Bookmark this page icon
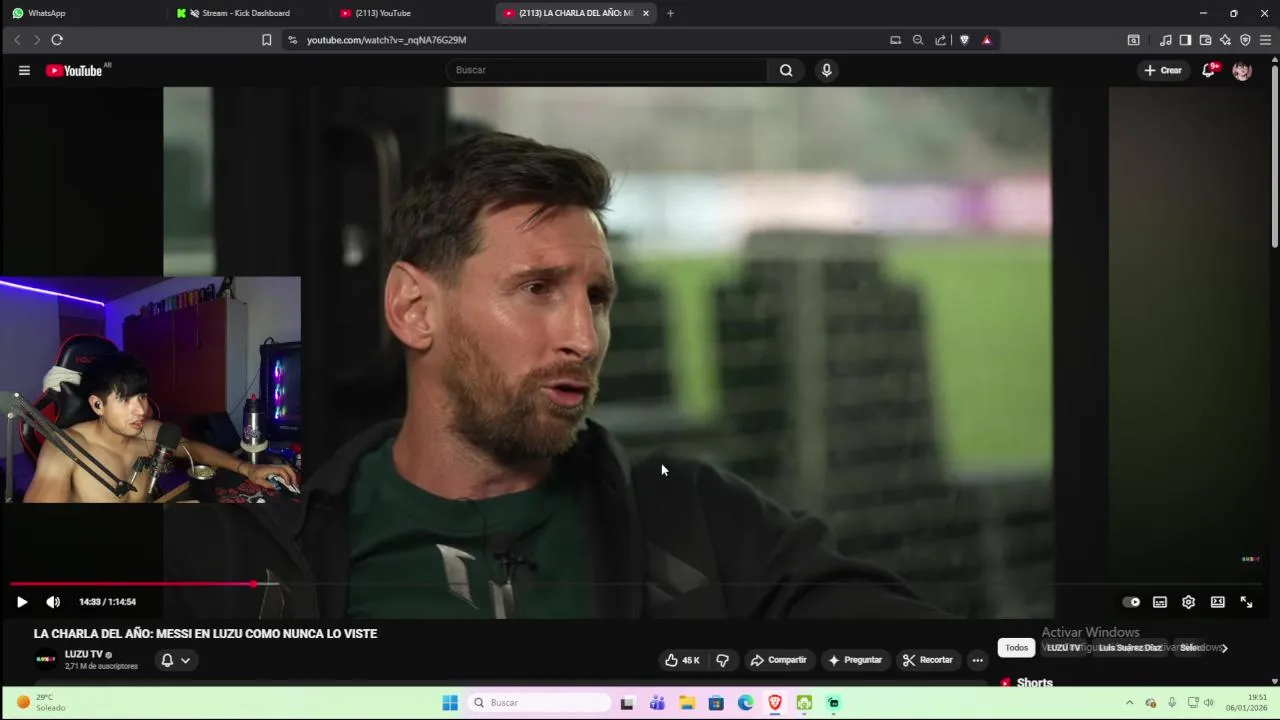 267,40
